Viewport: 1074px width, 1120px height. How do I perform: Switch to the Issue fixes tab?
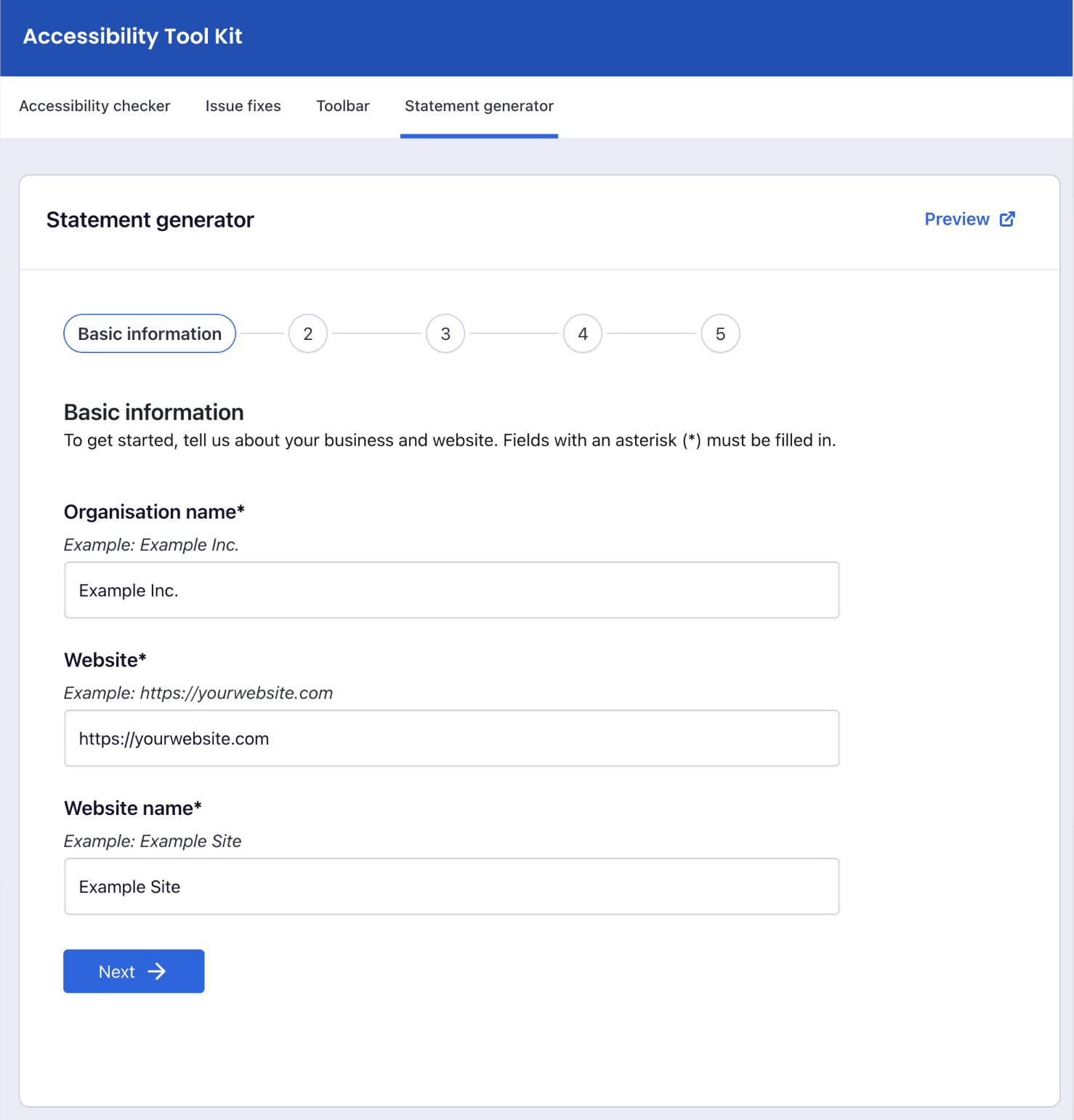243,106
